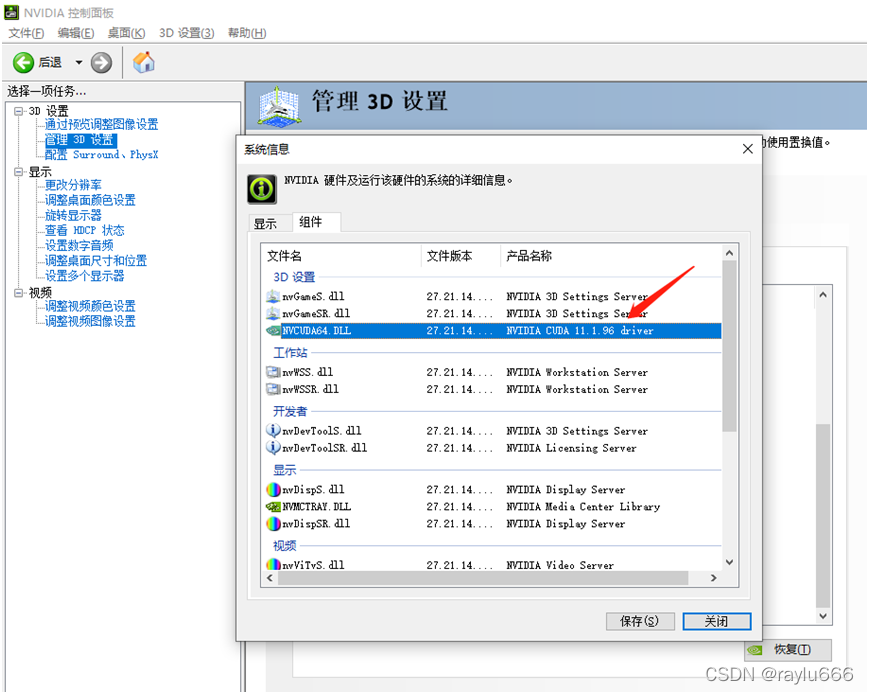Open 设置多个显示器 task
869x694 pixels.
click(x=85, y=276)
